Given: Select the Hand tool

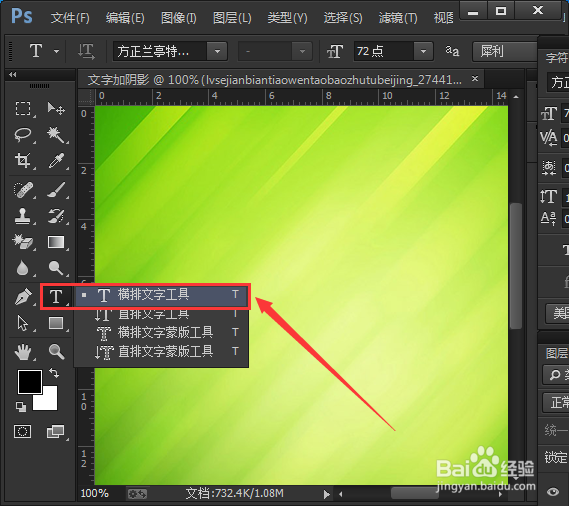Looking at the screenshot, I should [x=23, y=352].
